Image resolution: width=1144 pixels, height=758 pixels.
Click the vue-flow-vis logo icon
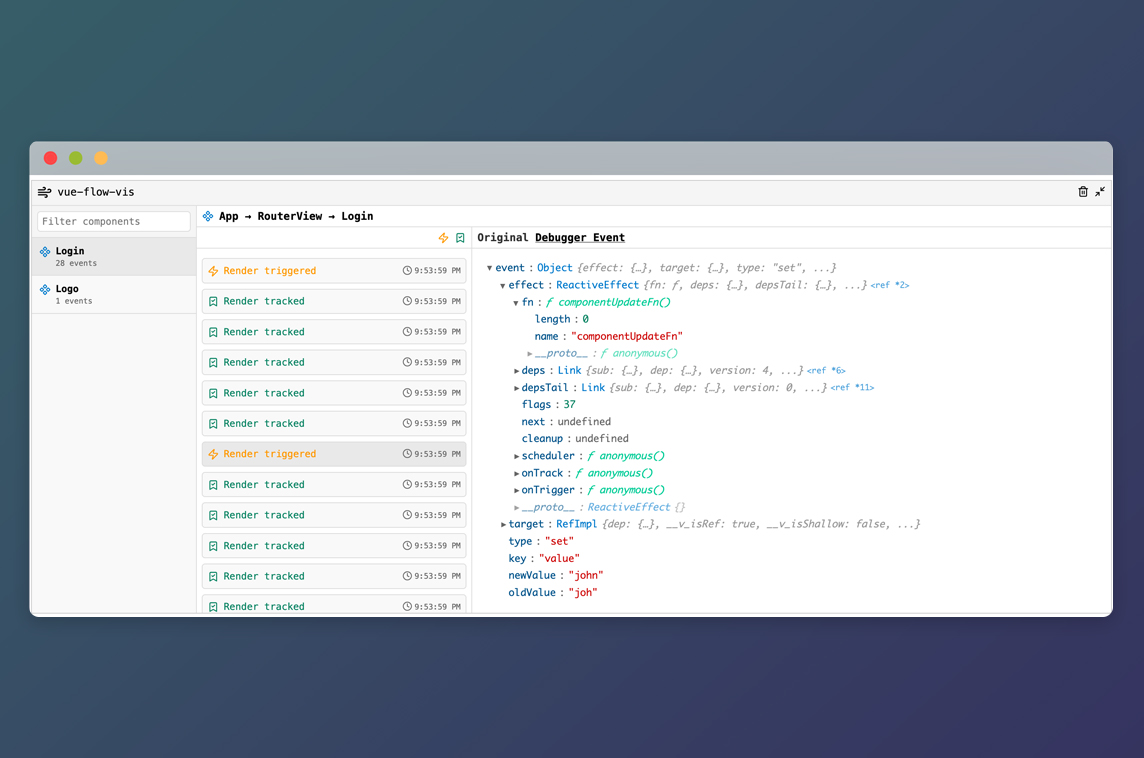click(x=45, y=192)
